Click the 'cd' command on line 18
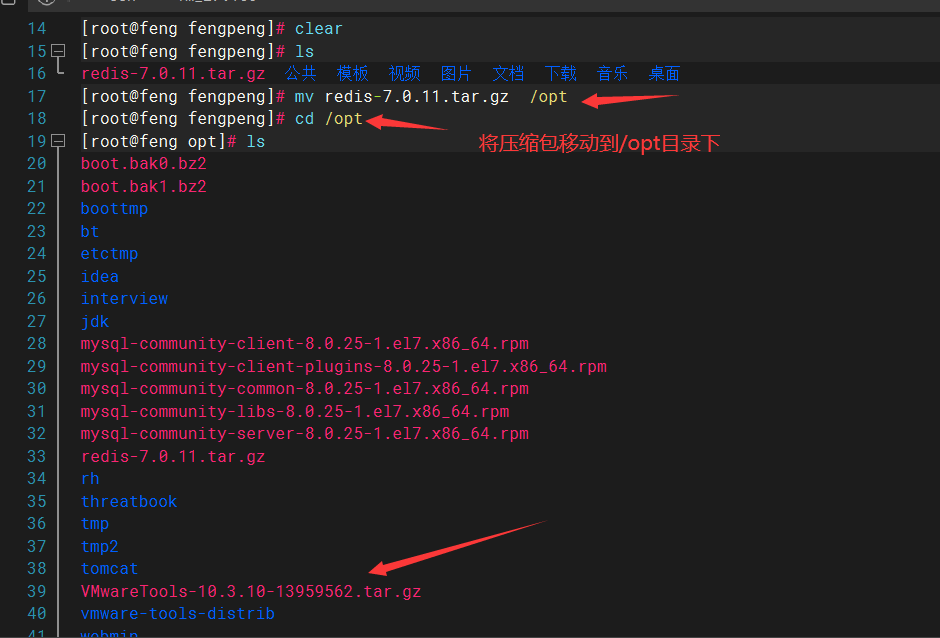Image resolution: width=940 pixels, height=638 pixels. pos(304,119)
